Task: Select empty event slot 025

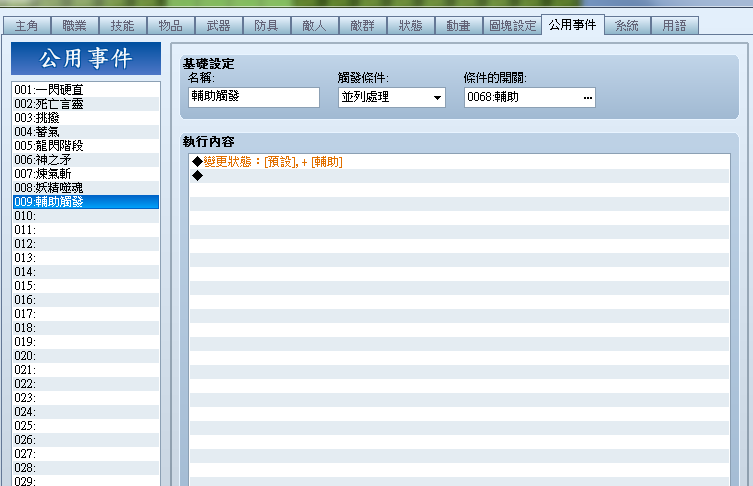Action: coord(86,425)
